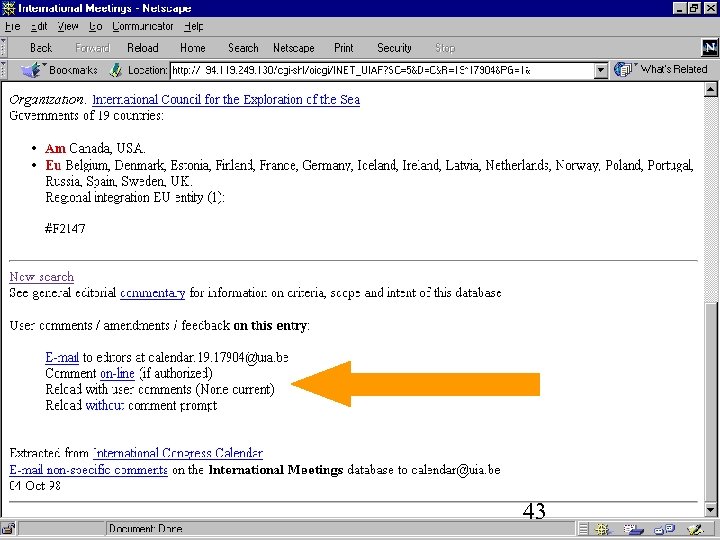Screen dimensions: 720x540
Task: Follow the New search link
Action: tap(41, 277)
